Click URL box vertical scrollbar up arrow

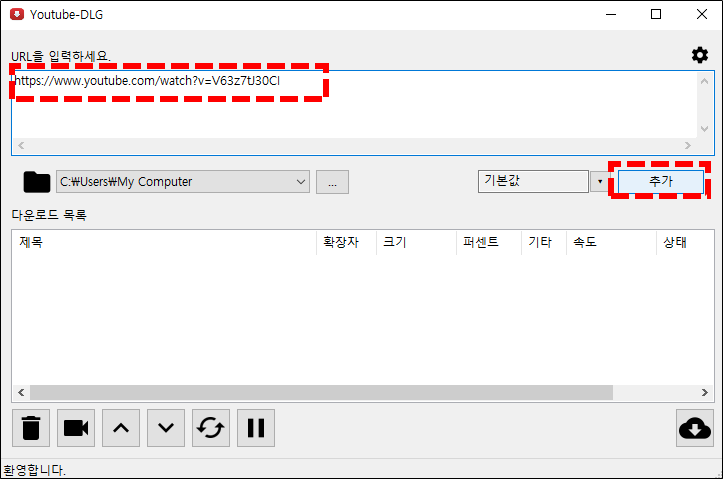click(x=704, y=82)
